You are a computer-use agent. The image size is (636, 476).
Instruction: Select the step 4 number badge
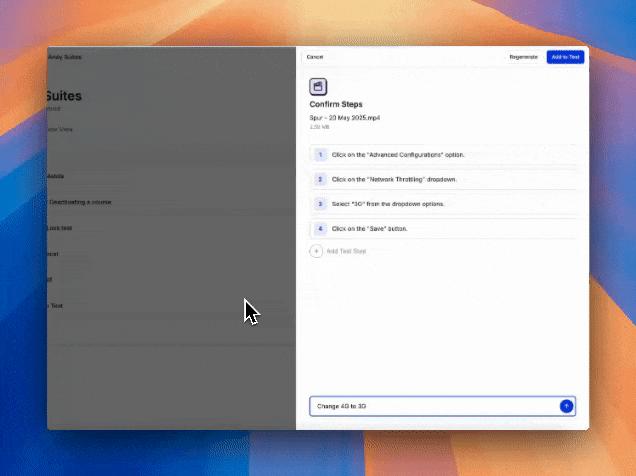coord(320,228)
